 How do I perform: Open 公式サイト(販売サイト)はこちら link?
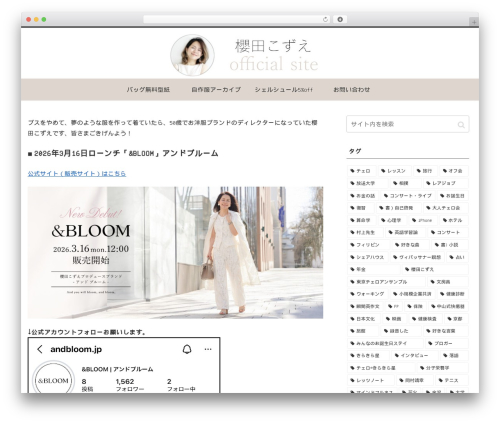tap(77, 174)
